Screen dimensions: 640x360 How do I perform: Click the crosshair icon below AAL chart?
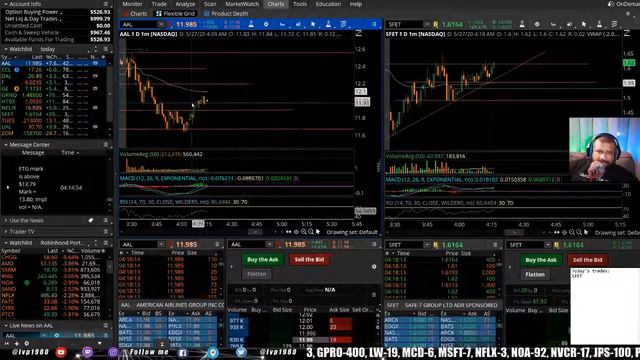click(x=296, y=232)
